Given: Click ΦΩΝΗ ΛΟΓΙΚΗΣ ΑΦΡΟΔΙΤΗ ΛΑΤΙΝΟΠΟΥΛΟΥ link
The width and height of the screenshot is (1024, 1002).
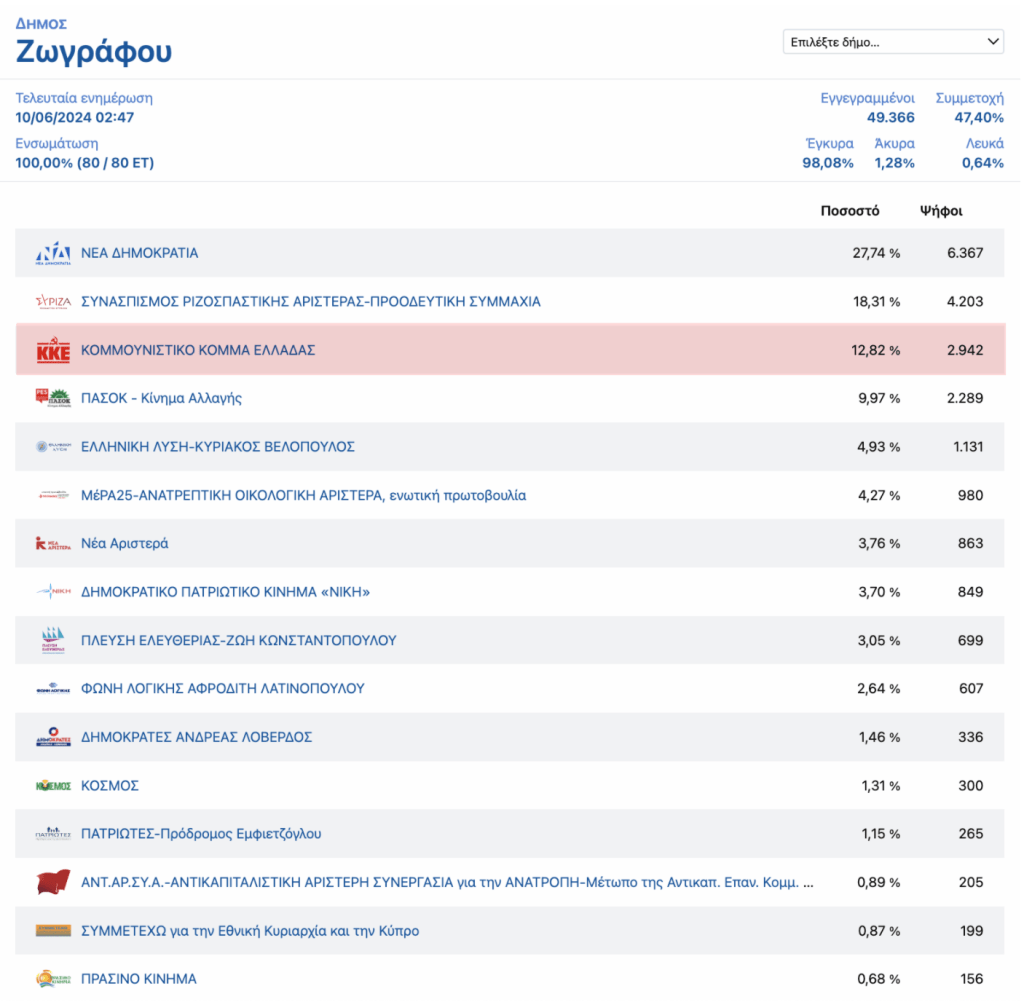Looking at the screenshot, I should pos(222,689).
